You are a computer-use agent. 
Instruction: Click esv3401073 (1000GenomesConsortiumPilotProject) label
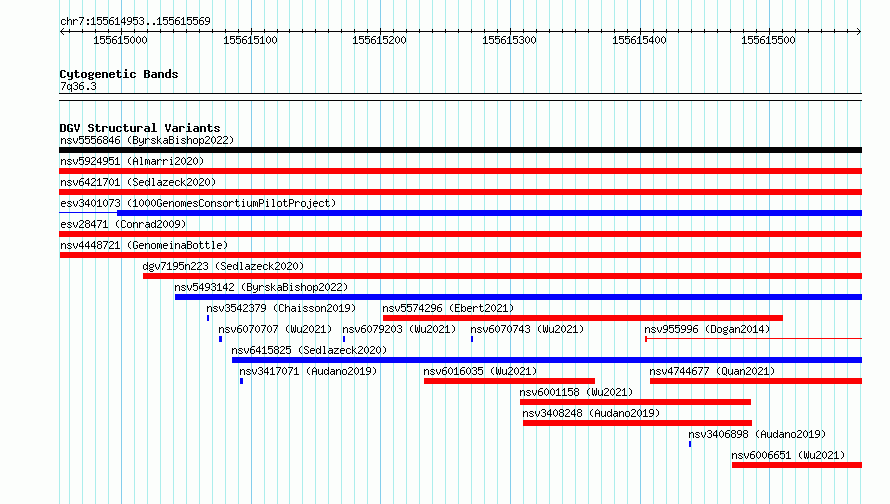198,203
